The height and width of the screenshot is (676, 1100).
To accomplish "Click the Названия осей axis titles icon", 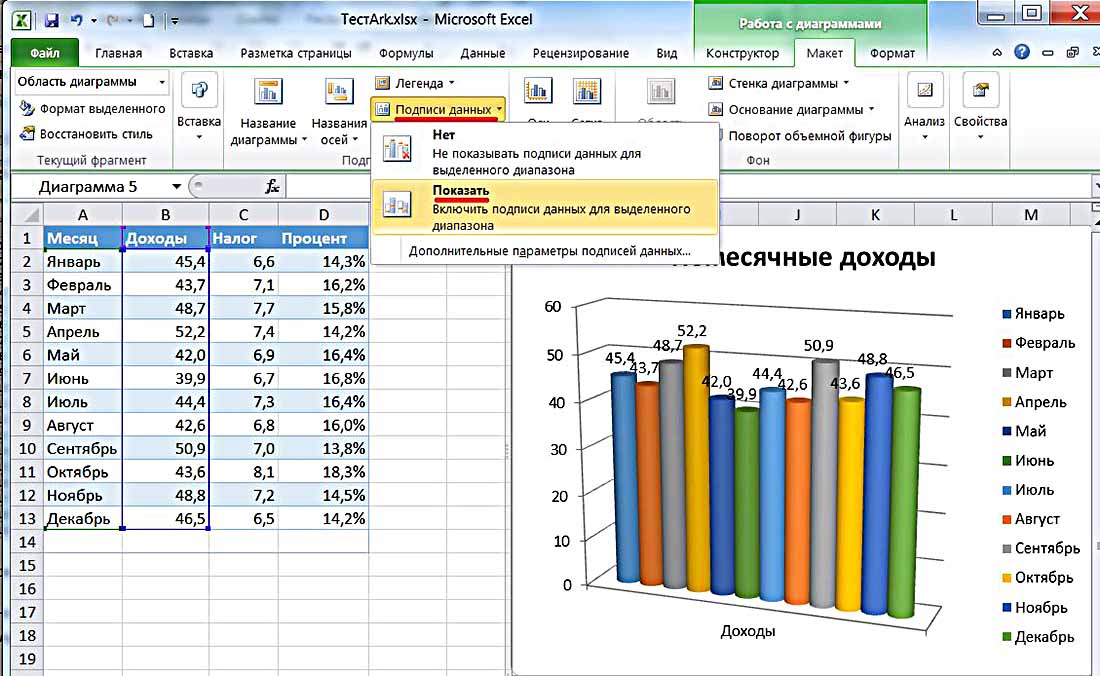I will coord(339,92).
